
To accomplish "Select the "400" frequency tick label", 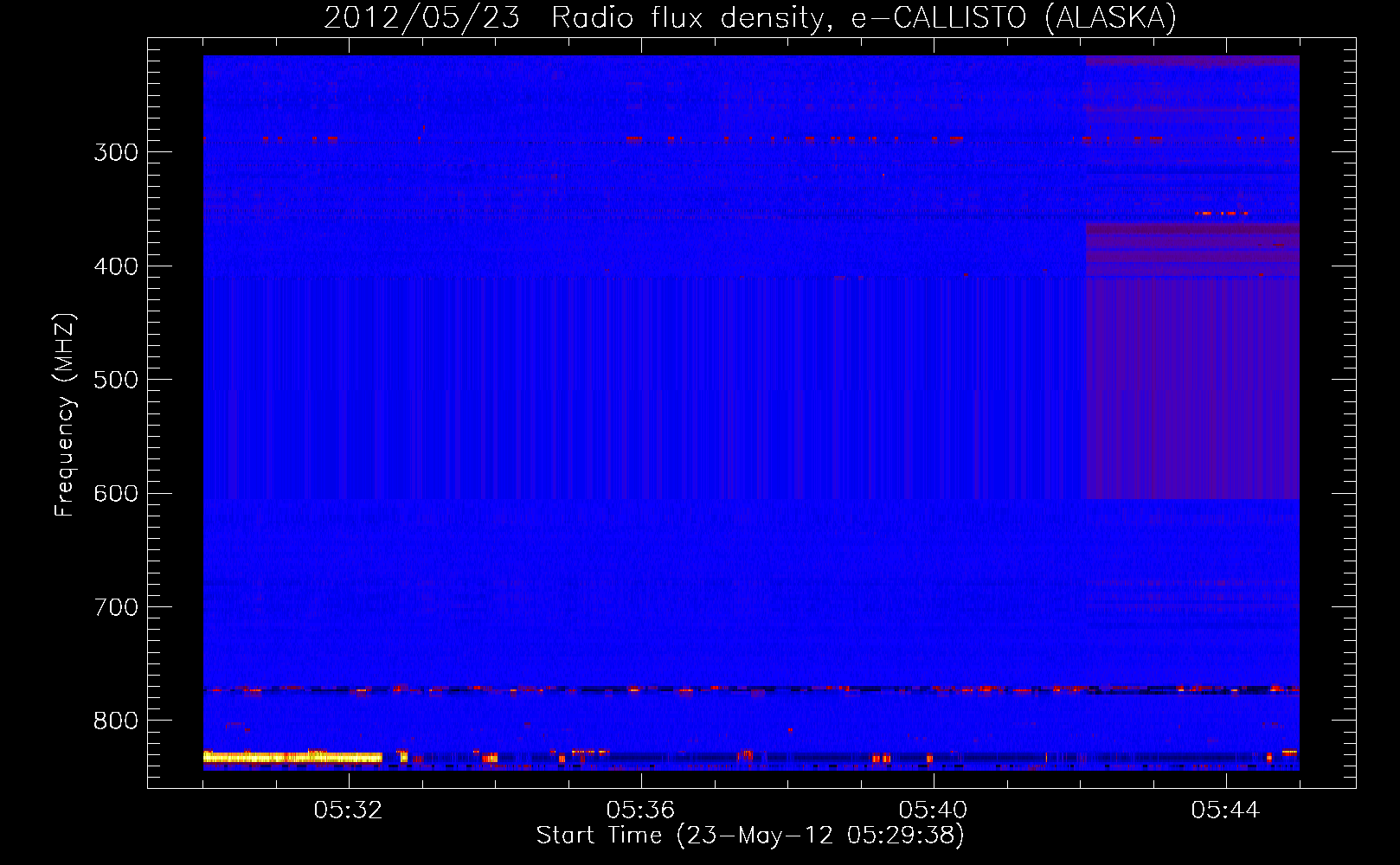I will (x=116, y=266).
